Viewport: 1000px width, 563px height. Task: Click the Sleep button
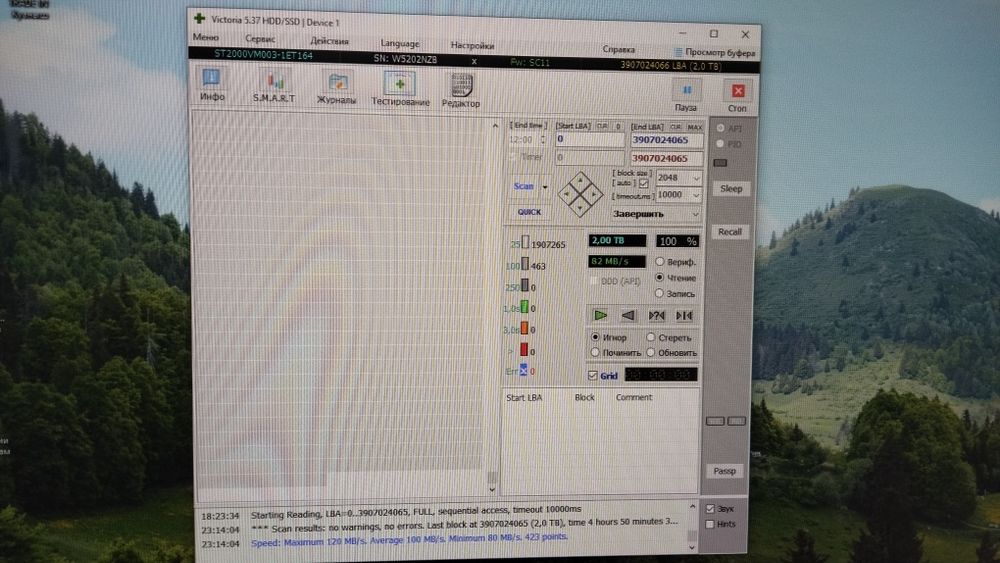tap(731, 188)
